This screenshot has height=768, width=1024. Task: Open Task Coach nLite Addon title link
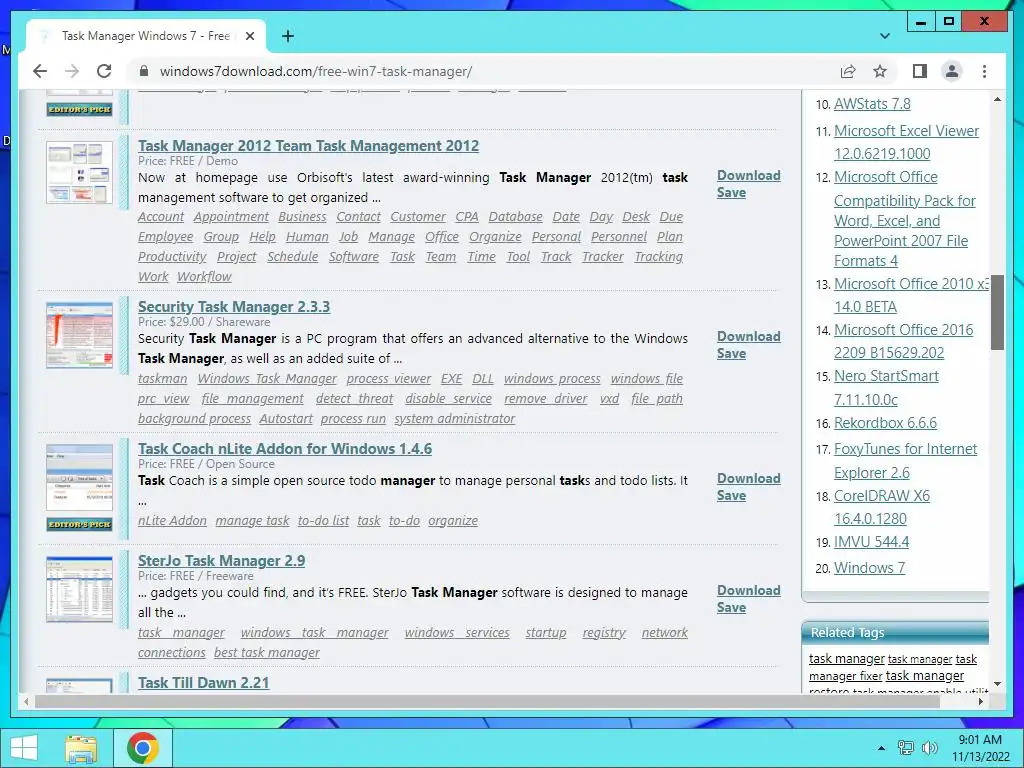(x=285, y=449)
